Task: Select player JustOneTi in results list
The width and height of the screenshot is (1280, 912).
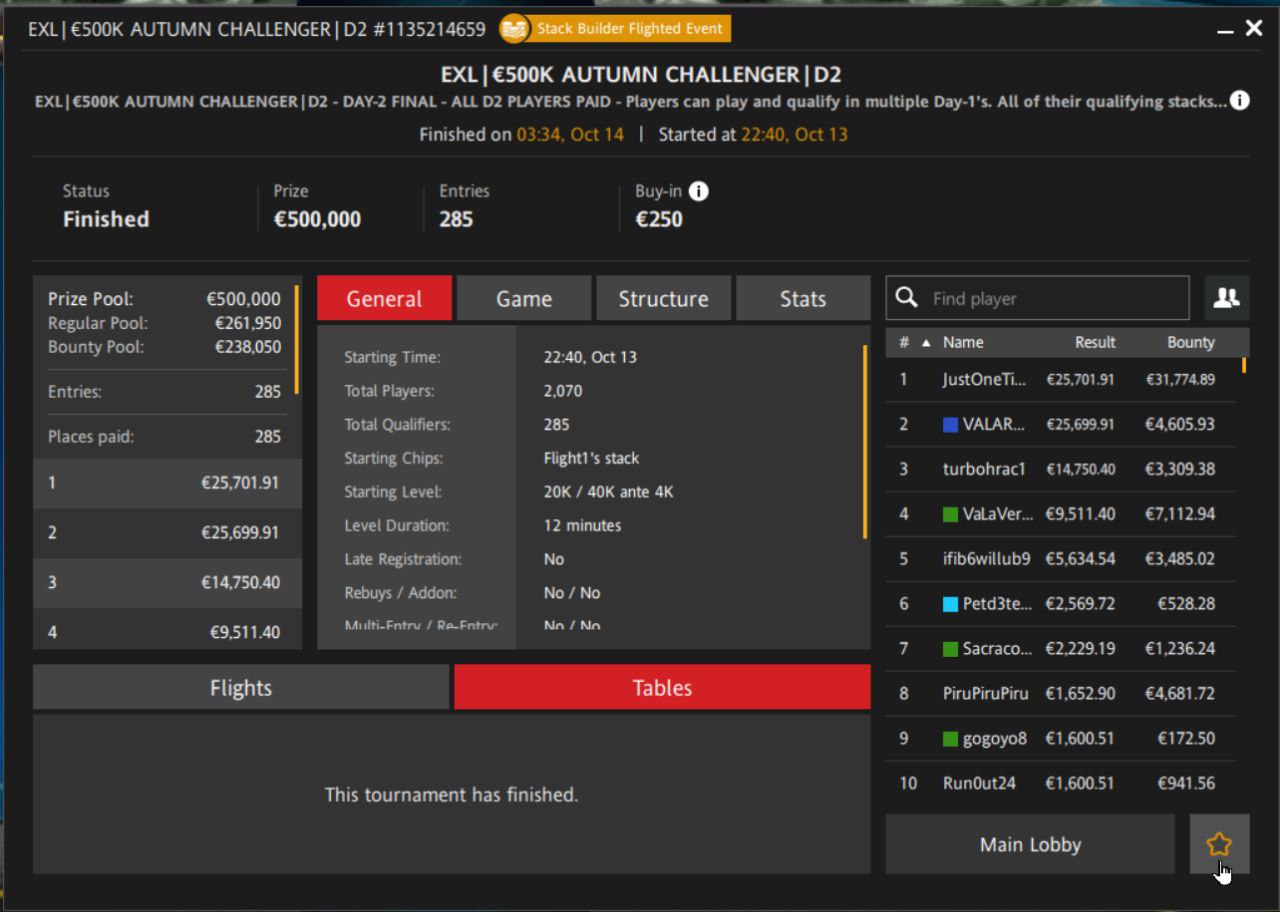Action: pos(983,380)
